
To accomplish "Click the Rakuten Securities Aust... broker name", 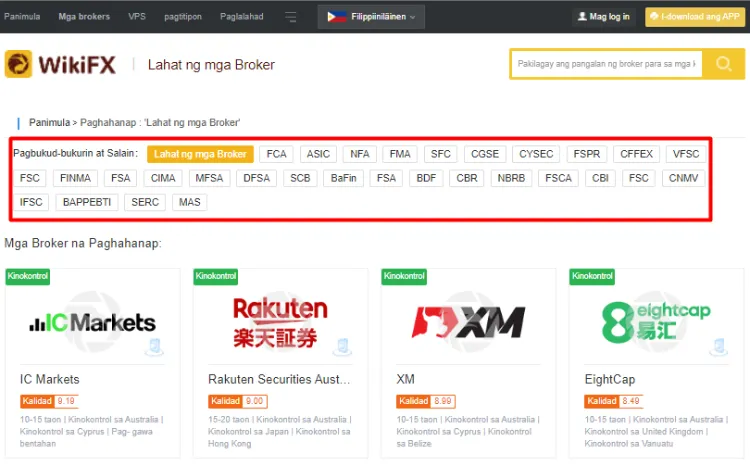I will (279, 379).
